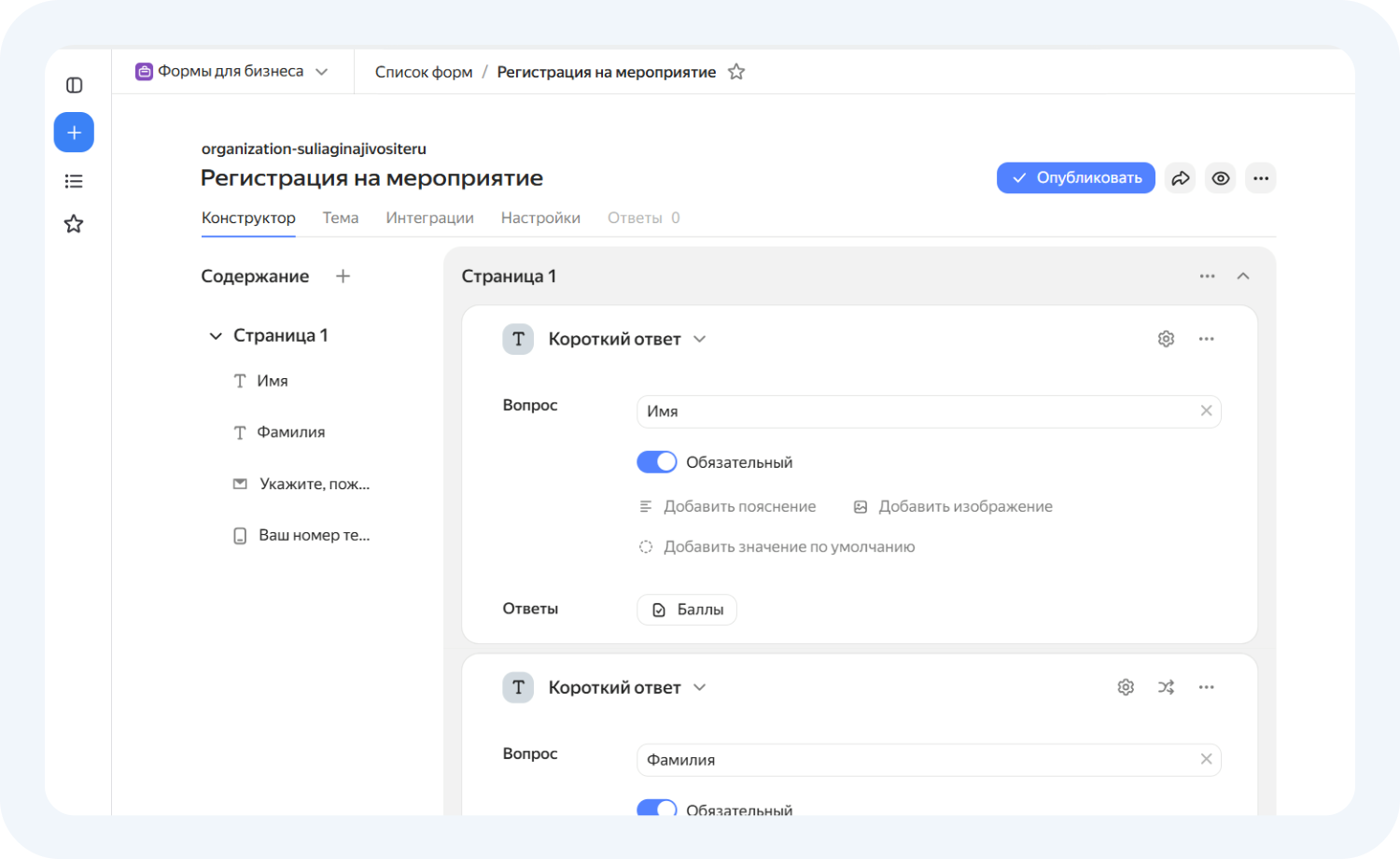Click shuffle icon on Фамилия question
The width and height of the screenshot is (1400, 859).
click(x=1166, y=687)
